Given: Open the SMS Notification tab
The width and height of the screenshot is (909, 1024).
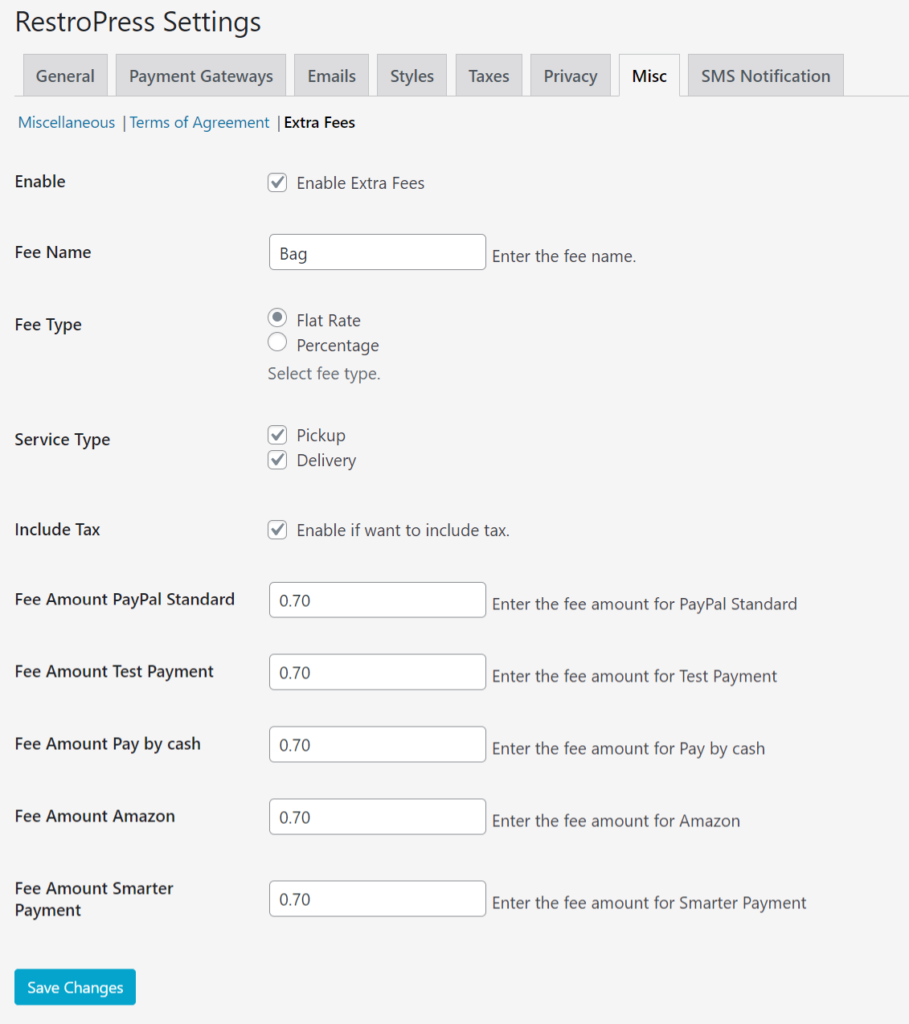Looking at the screenshot, I should [765, 76].
